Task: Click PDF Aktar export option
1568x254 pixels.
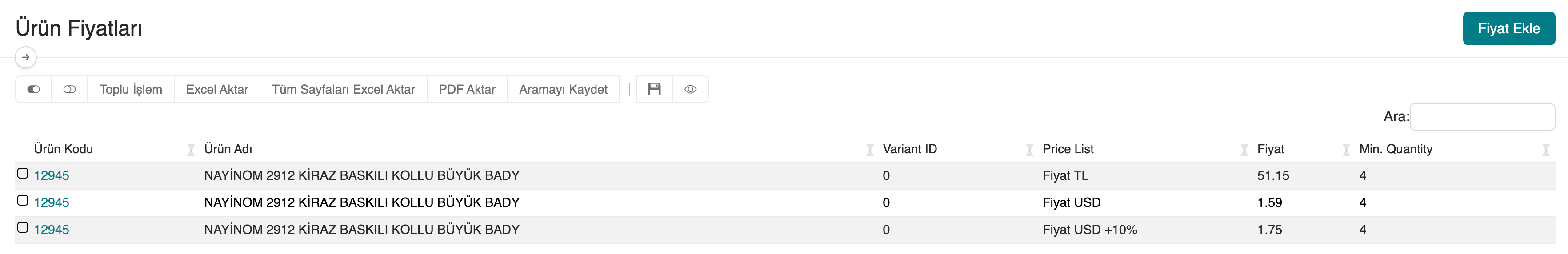Action: [x=467, y=89]
